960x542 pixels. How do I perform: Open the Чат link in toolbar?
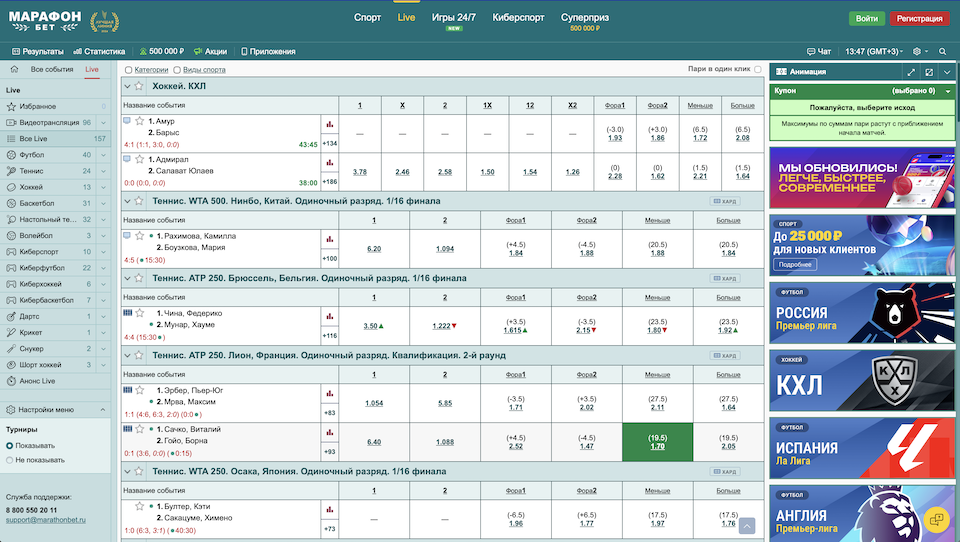click(819, 51)
